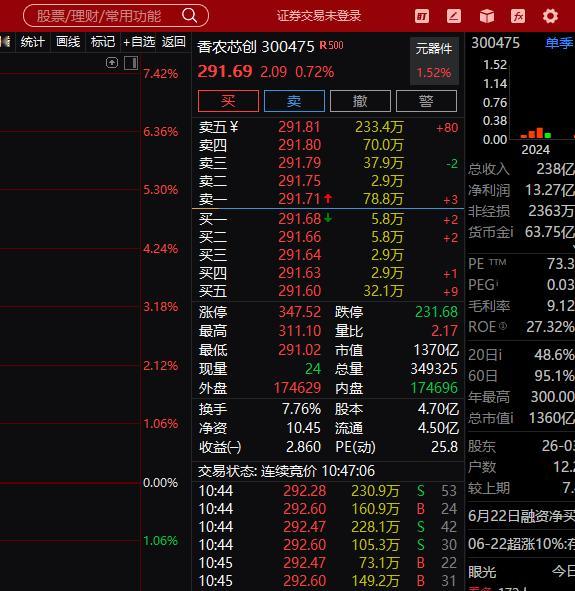The image size is (575, 591).
Task: Switch to 单季 quarterly view
Action: 559,43
